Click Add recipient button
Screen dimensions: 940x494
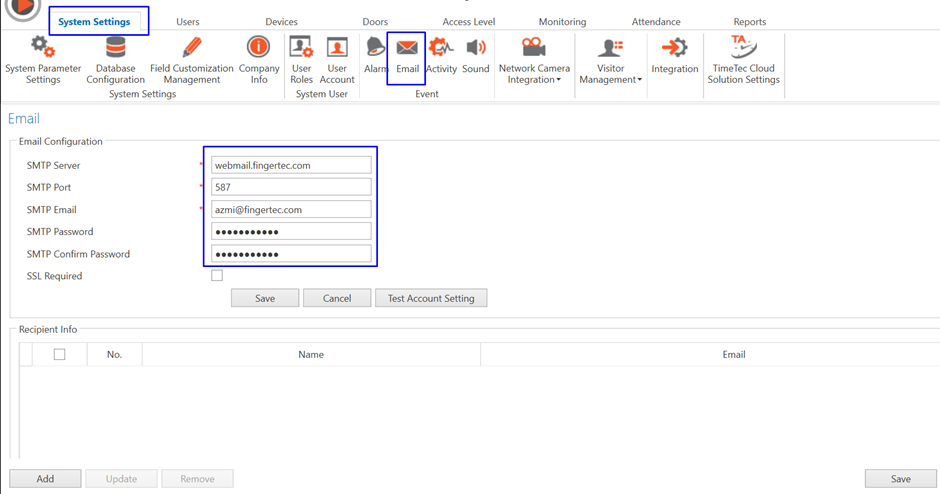click(45, 478)
